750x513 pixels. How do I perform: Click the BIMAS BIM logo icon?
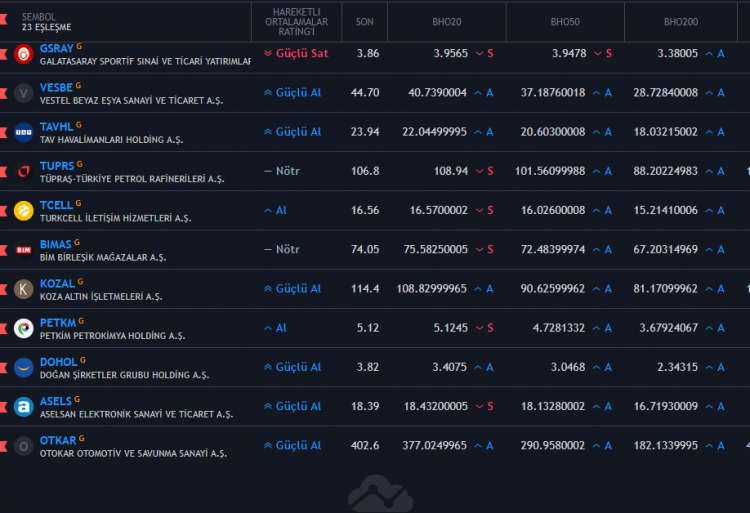(x=23, y=250)
